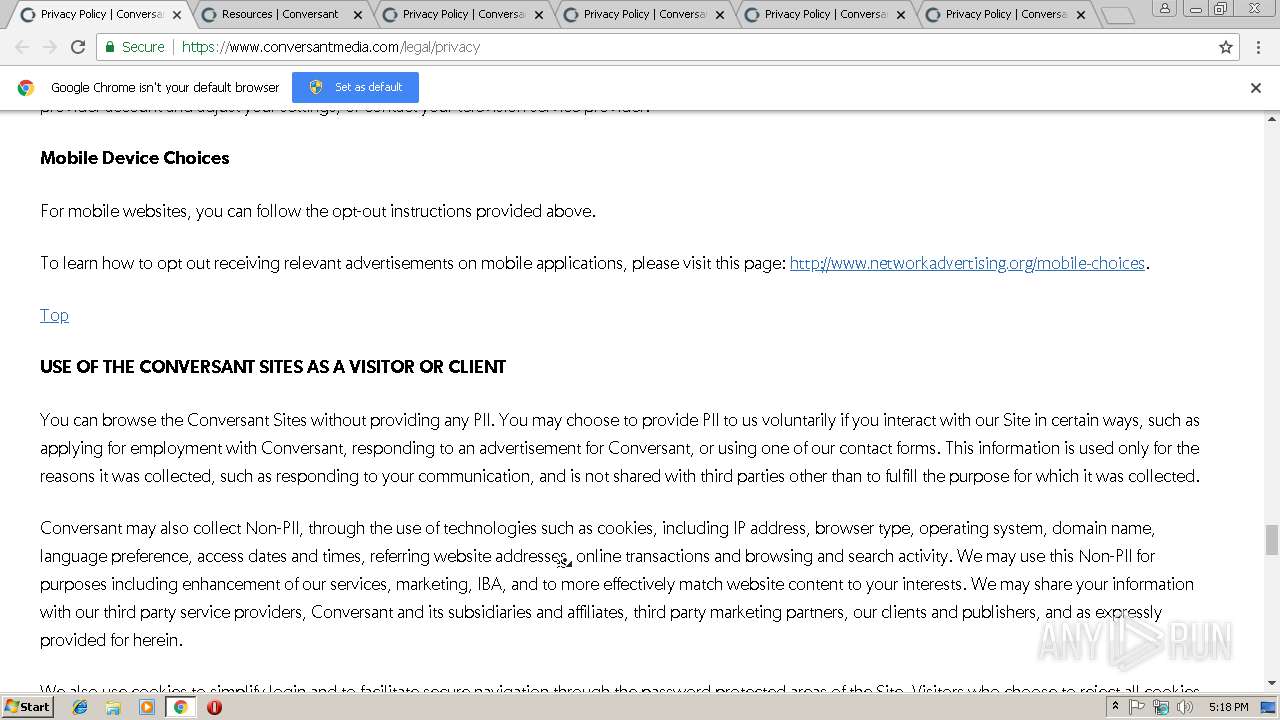Bookmark this page with the star
Viewport: 1280px width, 720px height.
[x=1226, y=47]
